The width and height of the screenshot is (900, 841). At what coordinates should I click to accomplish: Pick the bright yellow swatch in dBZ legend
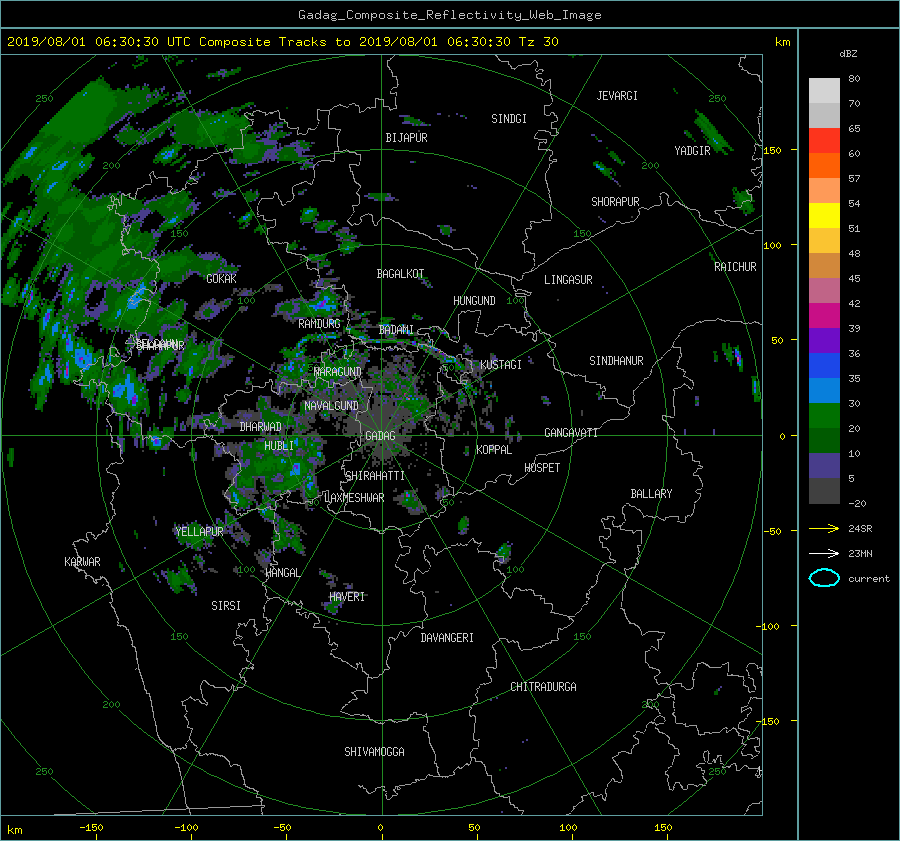(824, 216)
